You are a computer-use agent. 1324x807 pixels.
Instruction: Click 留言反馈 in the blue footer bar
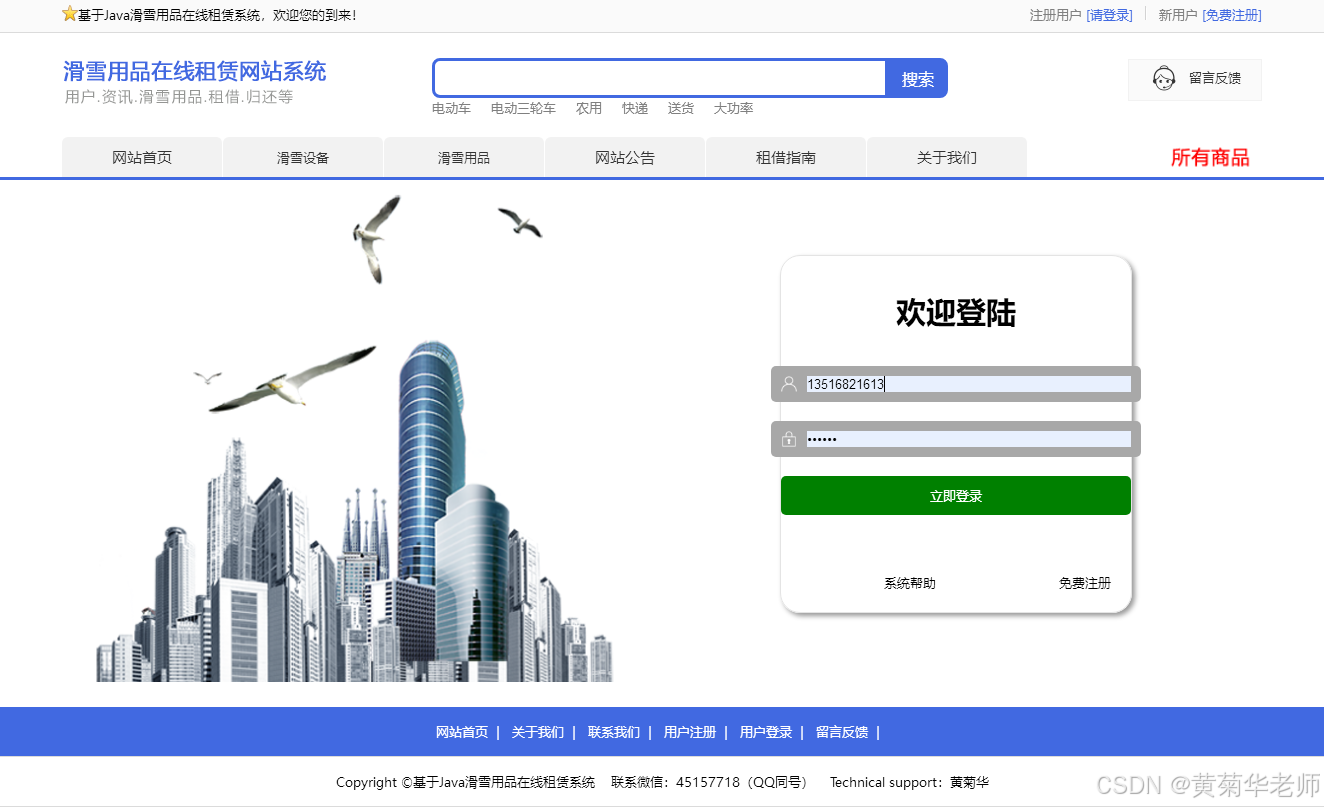(842, 732)
